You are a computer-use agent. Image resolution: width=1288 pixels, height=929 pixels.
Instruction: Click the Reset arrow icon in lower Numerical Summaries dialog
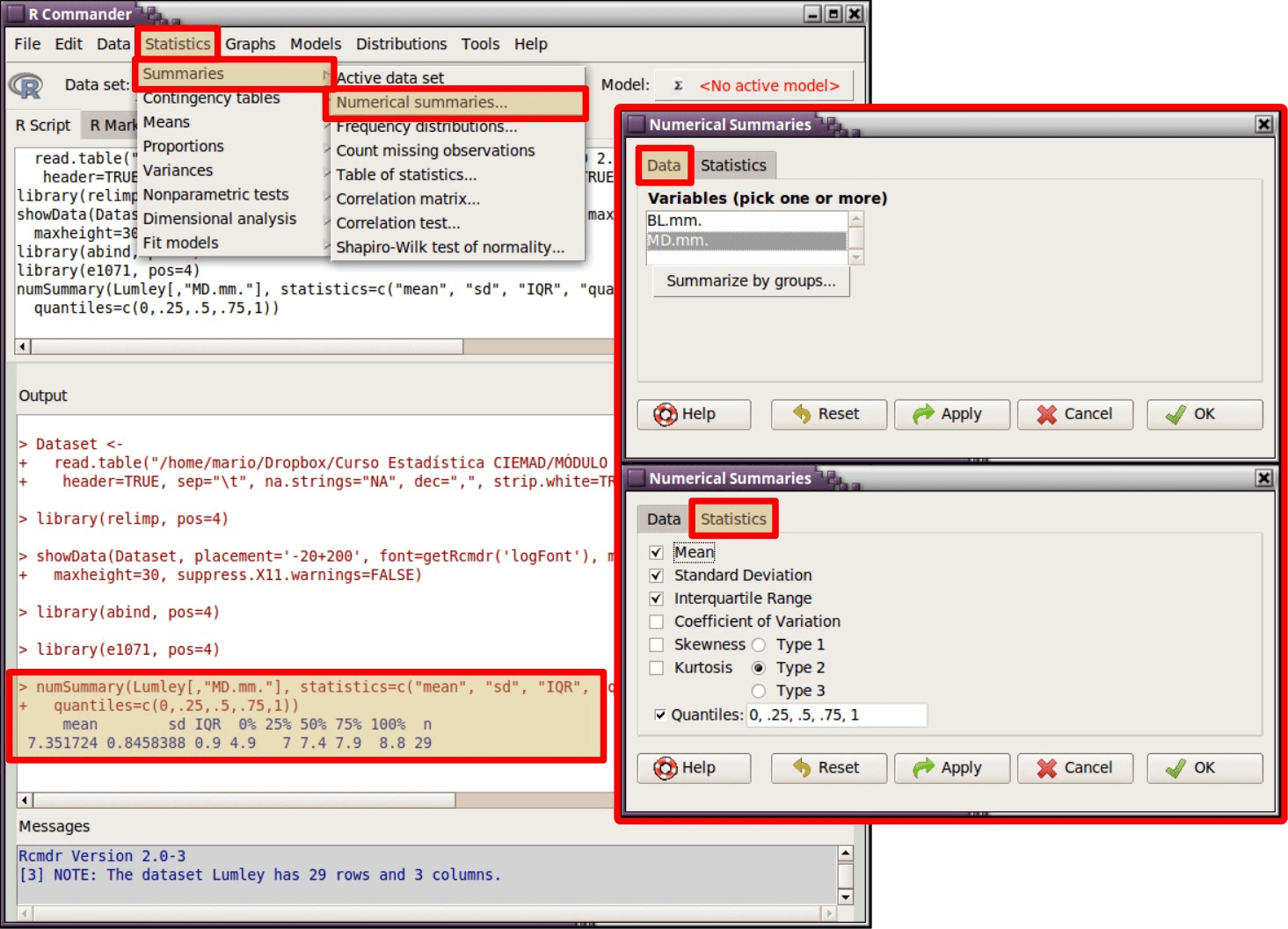coord(802,768)
